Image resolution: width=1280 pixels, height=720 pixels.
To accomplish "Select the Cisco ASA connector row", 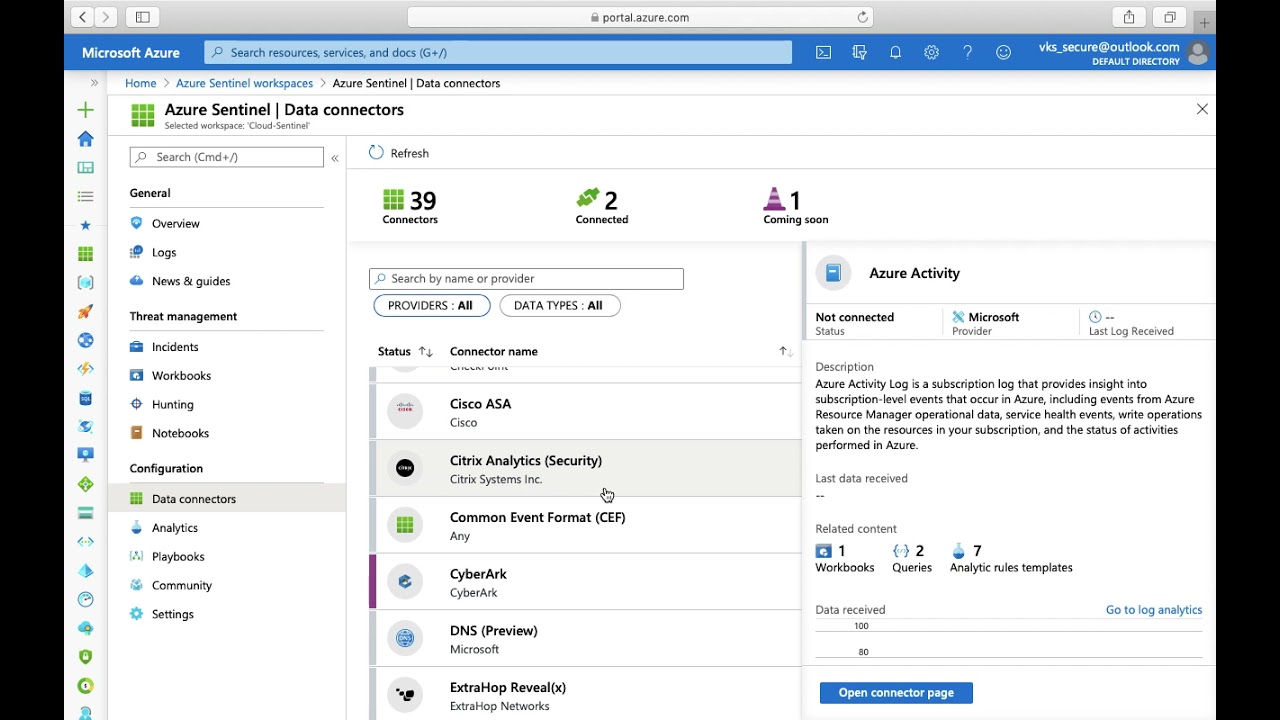I will pyautogui.click(x=585, y=413).
